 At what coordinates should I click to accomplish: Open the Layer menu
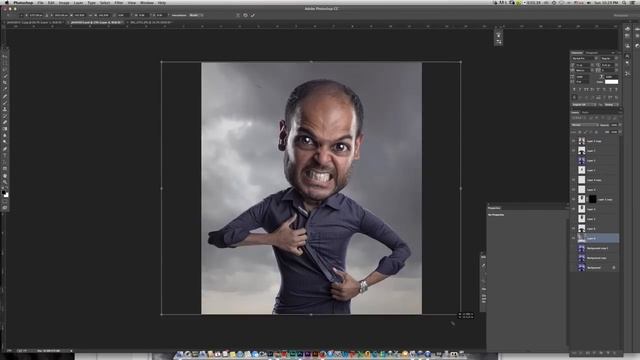point(78,2)
